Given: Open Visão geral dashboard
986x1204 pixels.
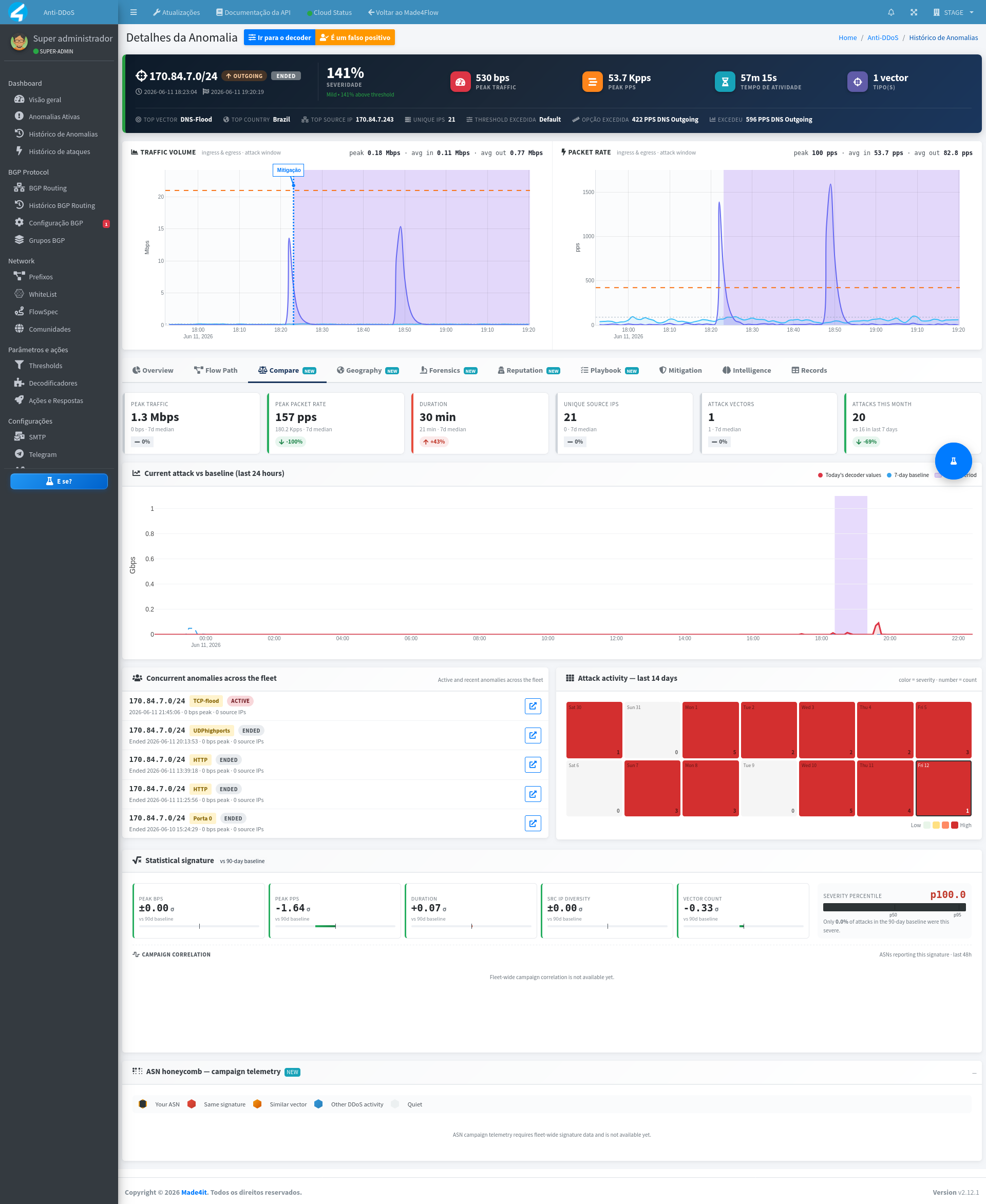Looking at the screenshot, I should coord(45,100).
